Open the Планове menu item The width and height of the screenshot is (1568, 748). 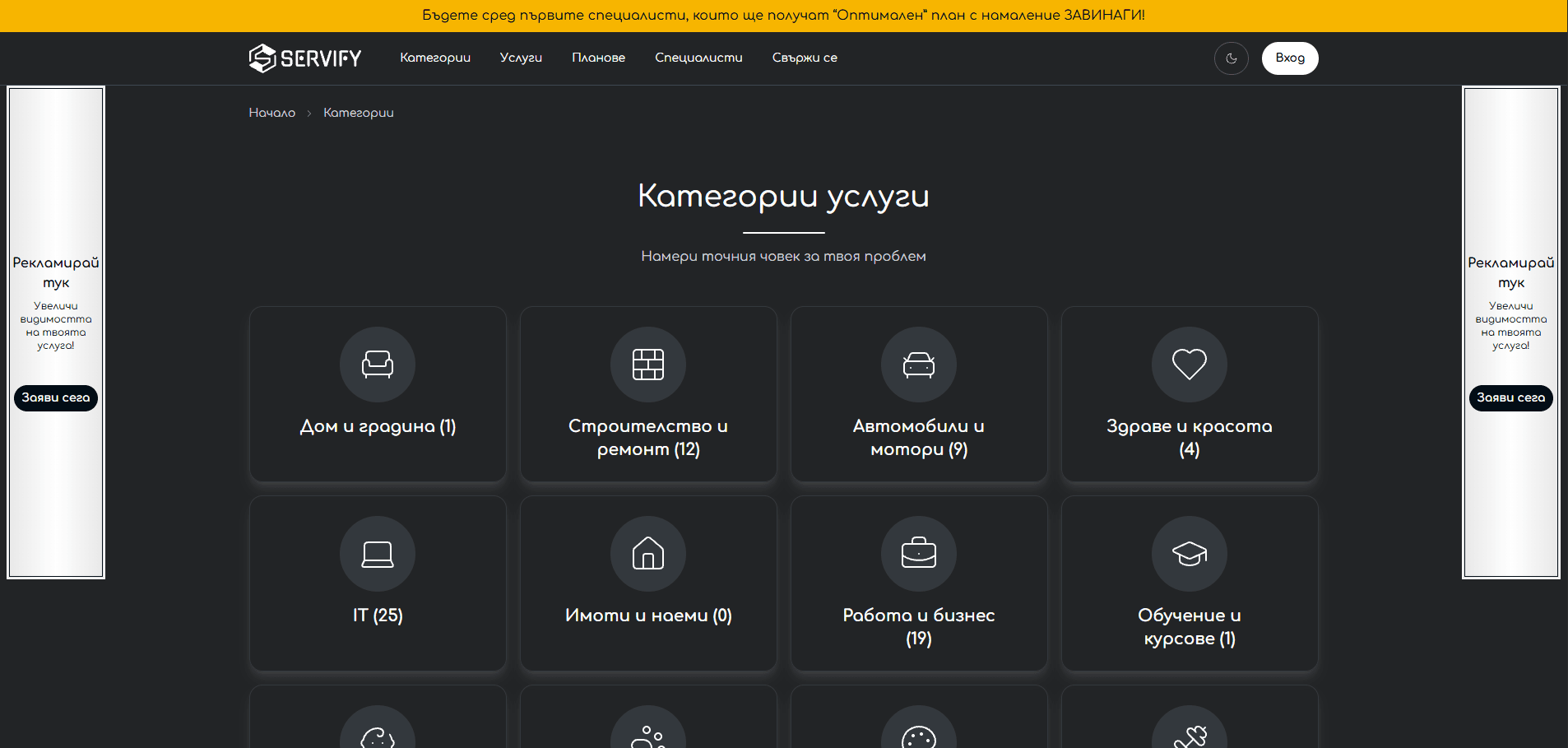click(598, 58)
